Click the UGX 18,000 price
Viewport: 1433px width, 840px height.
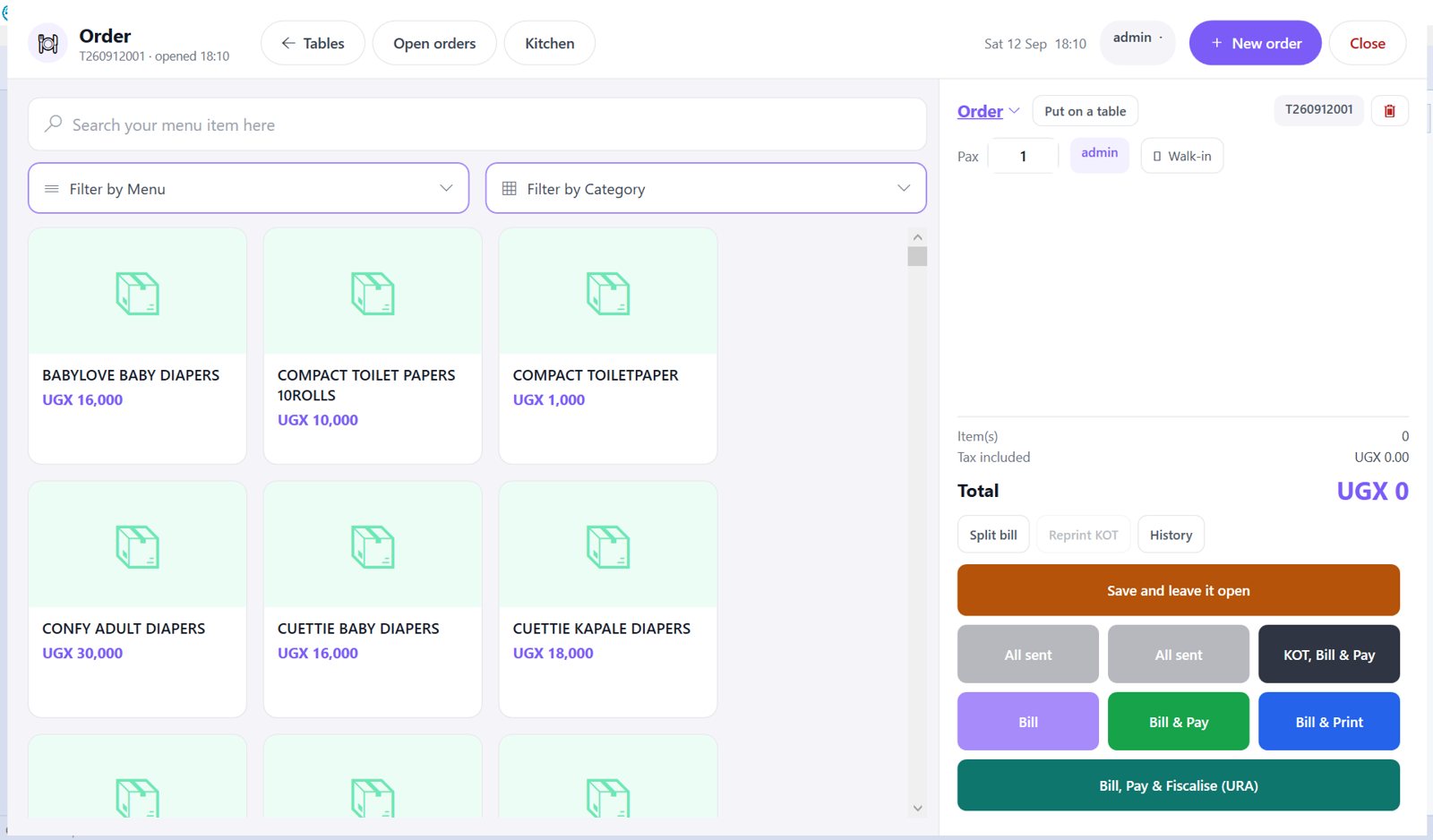tap(553, 653)
